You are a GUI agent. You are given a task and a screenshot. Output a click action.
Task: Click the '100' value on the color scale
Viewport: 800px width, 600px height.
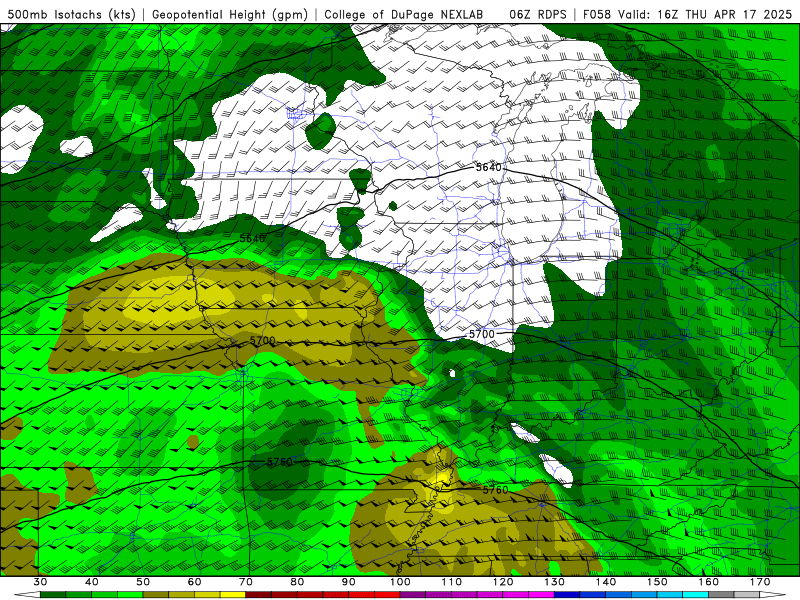[400, 582]
